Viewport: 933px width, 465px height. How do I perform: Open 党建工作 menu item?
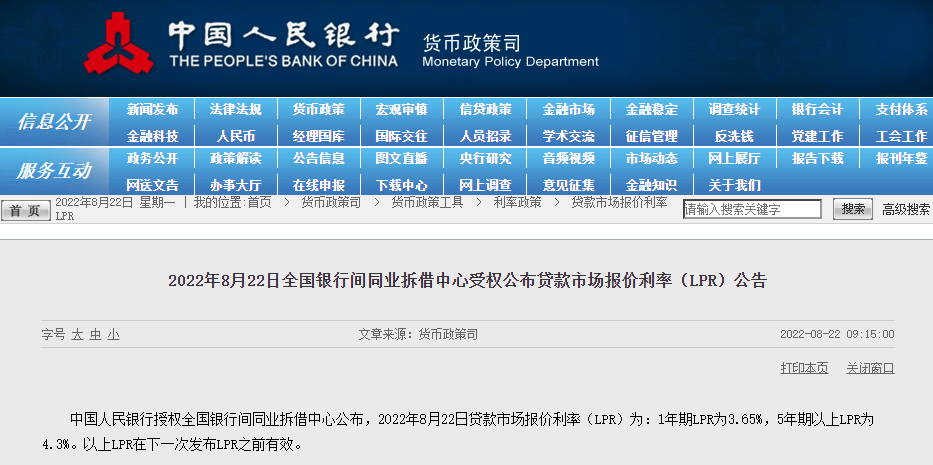point(818,136)
